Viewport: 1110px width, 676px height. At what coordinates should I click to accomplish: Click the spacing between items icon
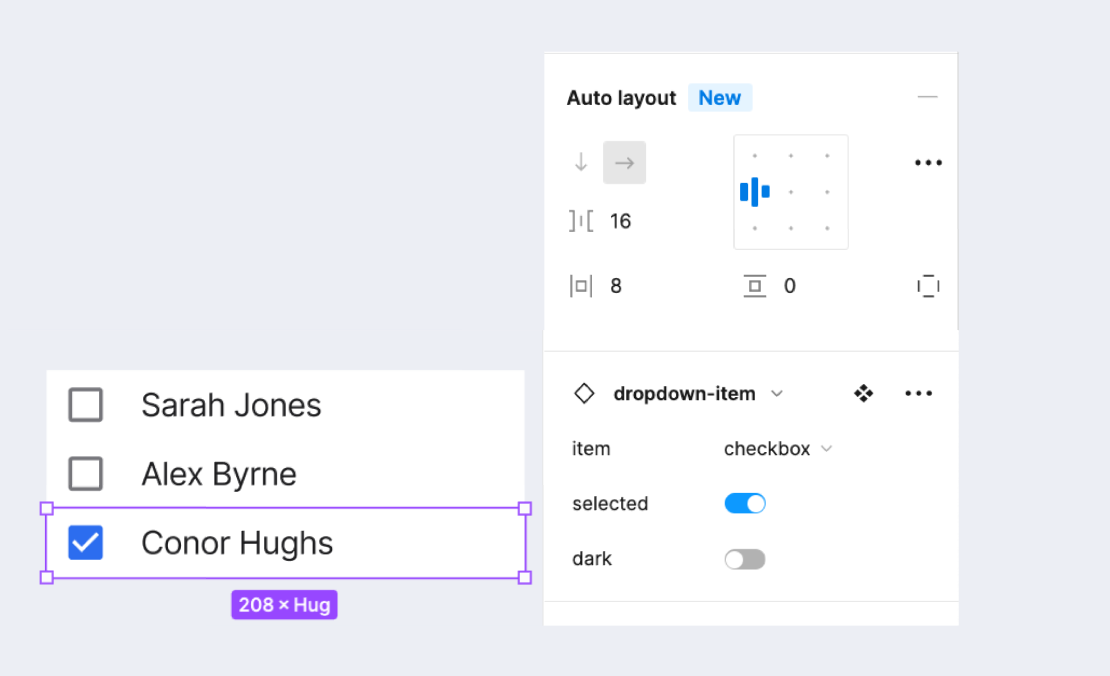coord(581,221)
